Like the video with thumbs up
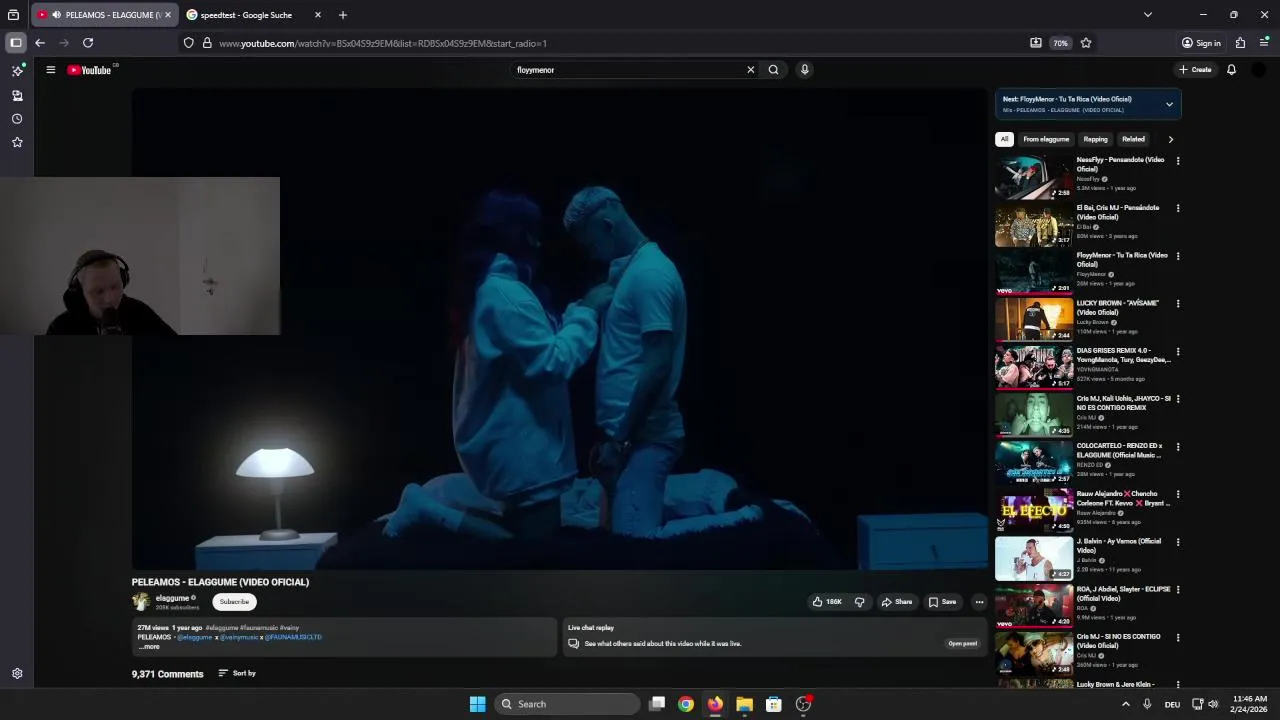This screenshot has height=720, width=1280. [827, 602]
